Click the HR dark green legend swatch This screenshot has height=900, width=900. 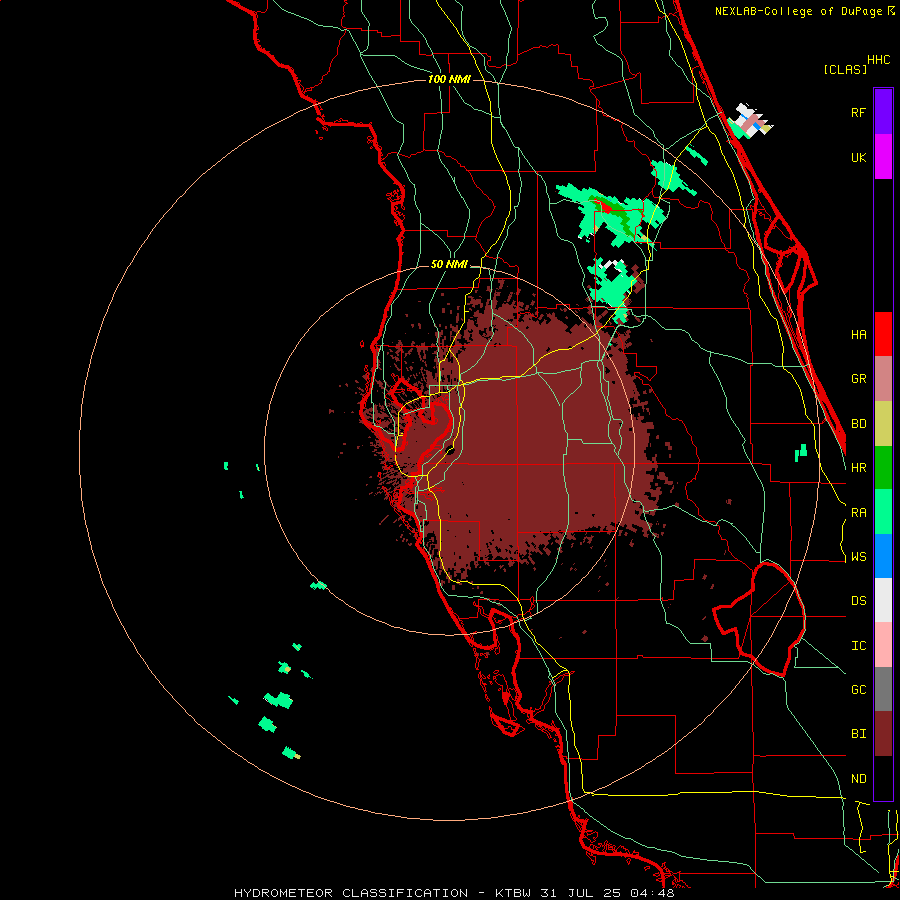click(x=883, y=468)
